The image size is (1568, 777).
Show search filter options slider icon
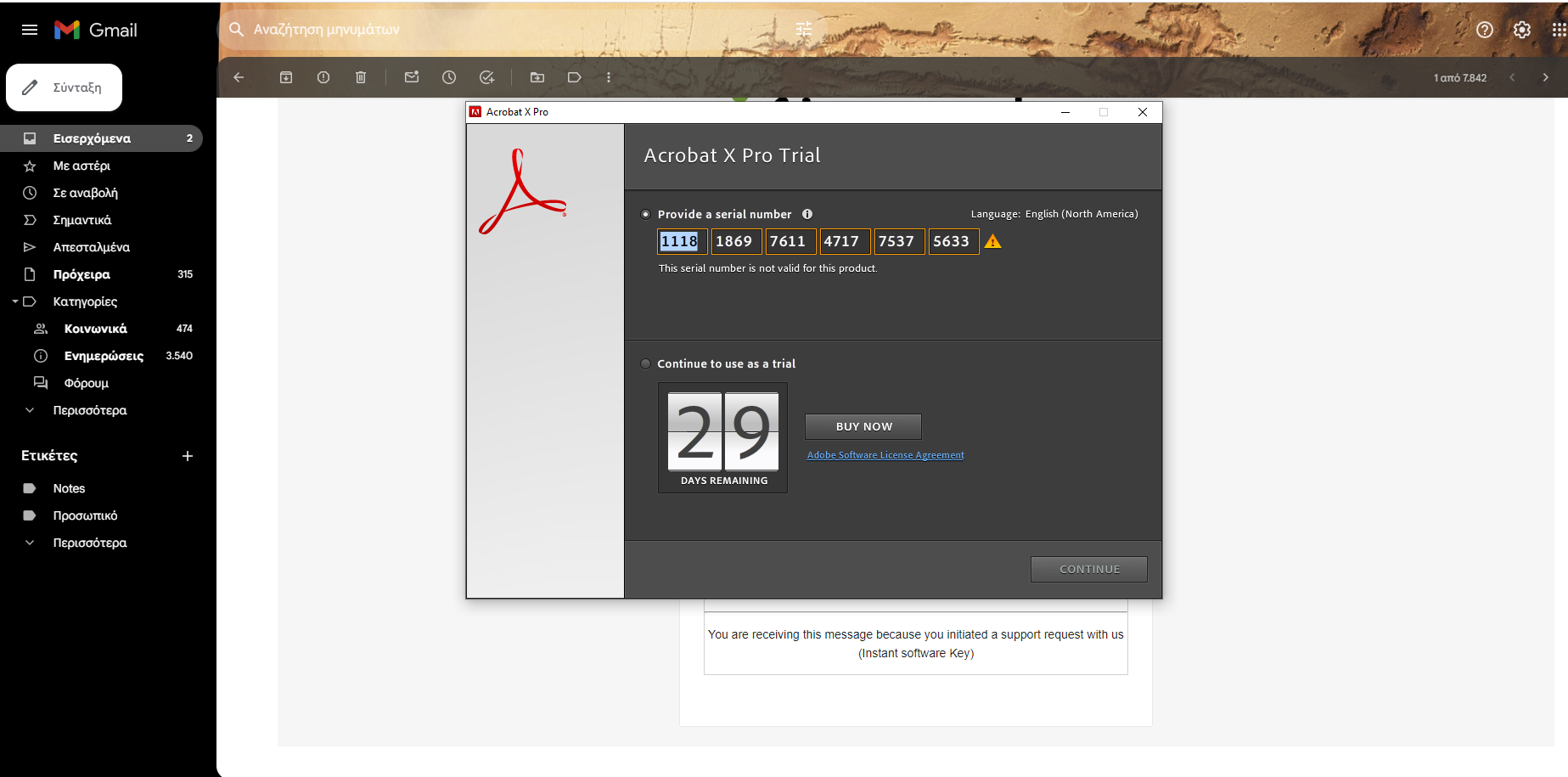tap(804, 30)
